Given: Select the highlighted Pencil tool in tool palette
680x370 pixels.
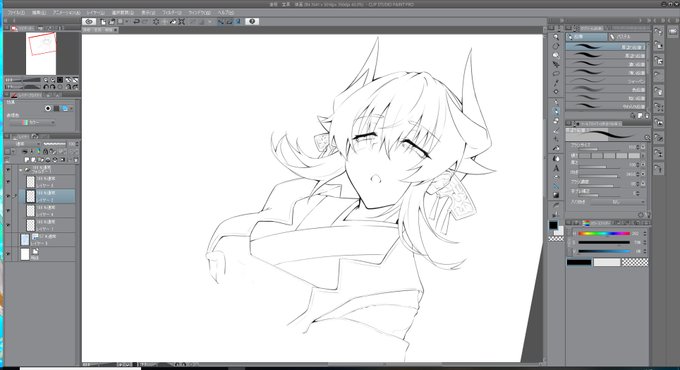Looking at the screenshot, I should tap(556, 111).
